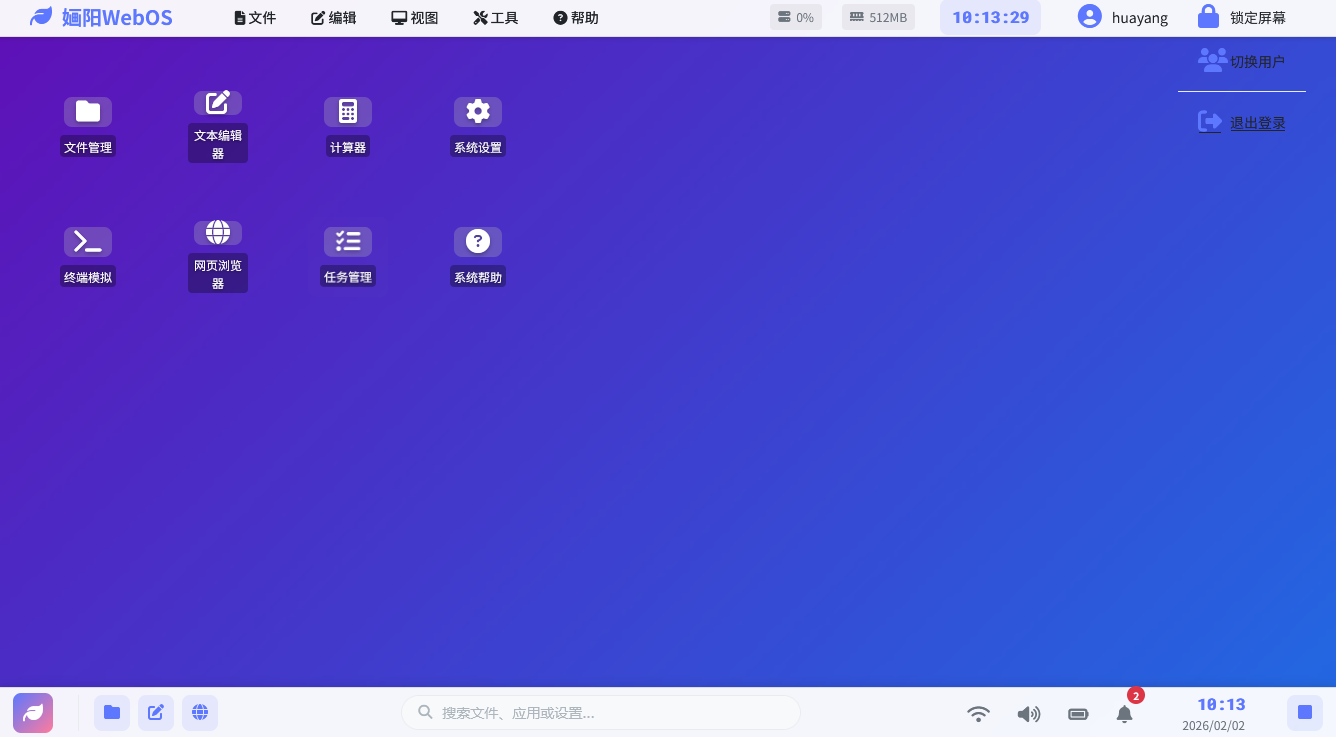This screenshot has height=737, width=1336.
Task: Expand the huayang user account menu
Action: [x=1122, y=17]
